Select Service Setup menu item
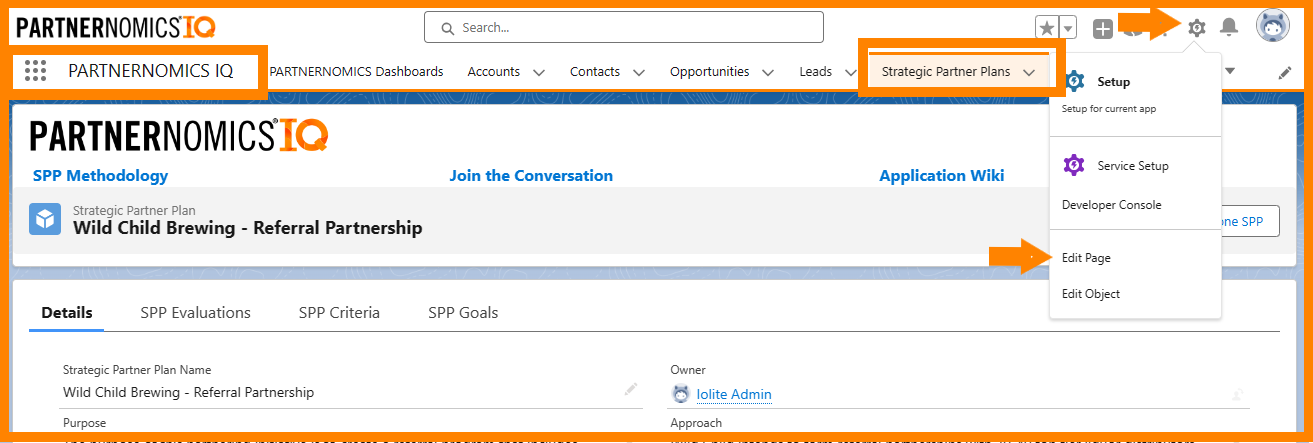 [x=1135, y=166]
